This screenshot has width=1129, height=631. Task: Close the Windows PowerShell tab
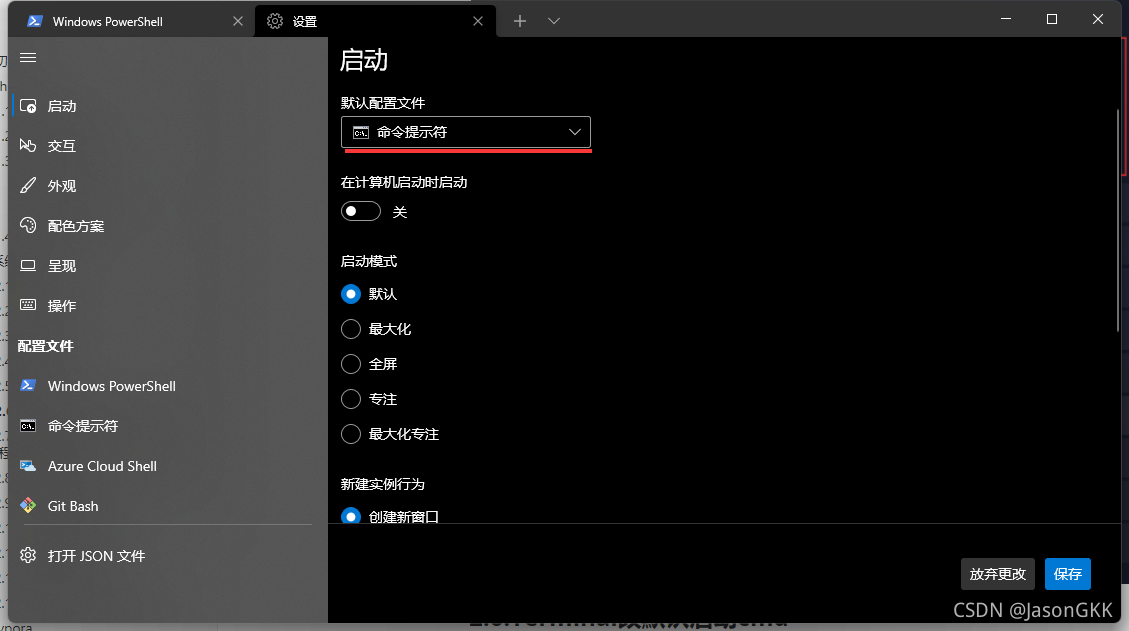(238, 22)
